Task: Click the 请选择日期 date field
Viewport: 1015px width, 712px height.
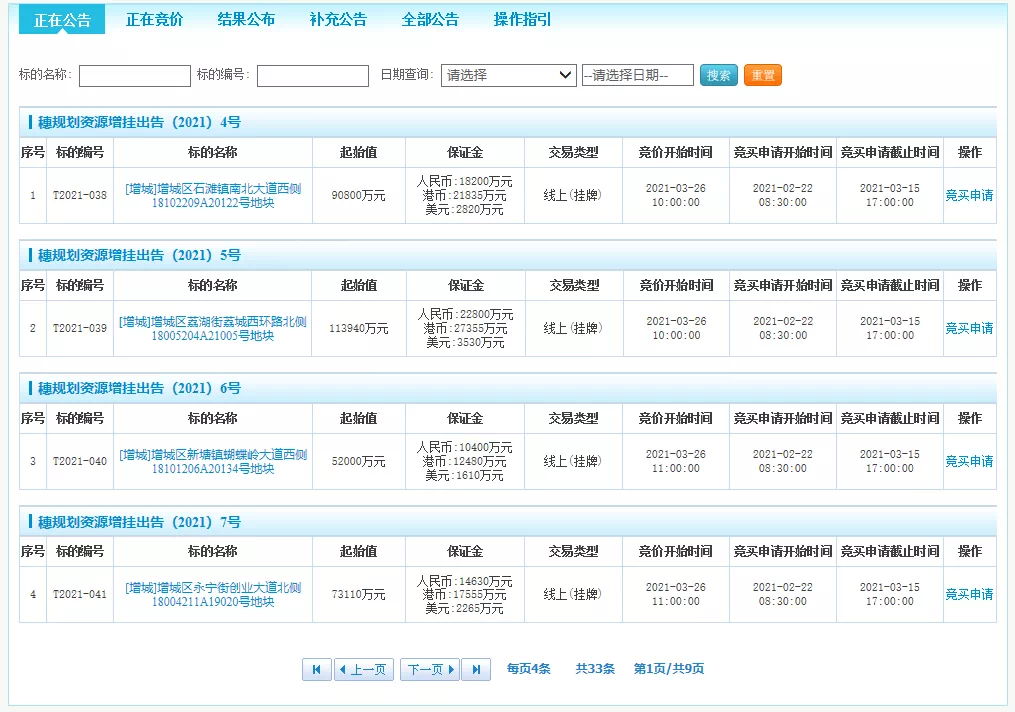Action: [638, 75]
